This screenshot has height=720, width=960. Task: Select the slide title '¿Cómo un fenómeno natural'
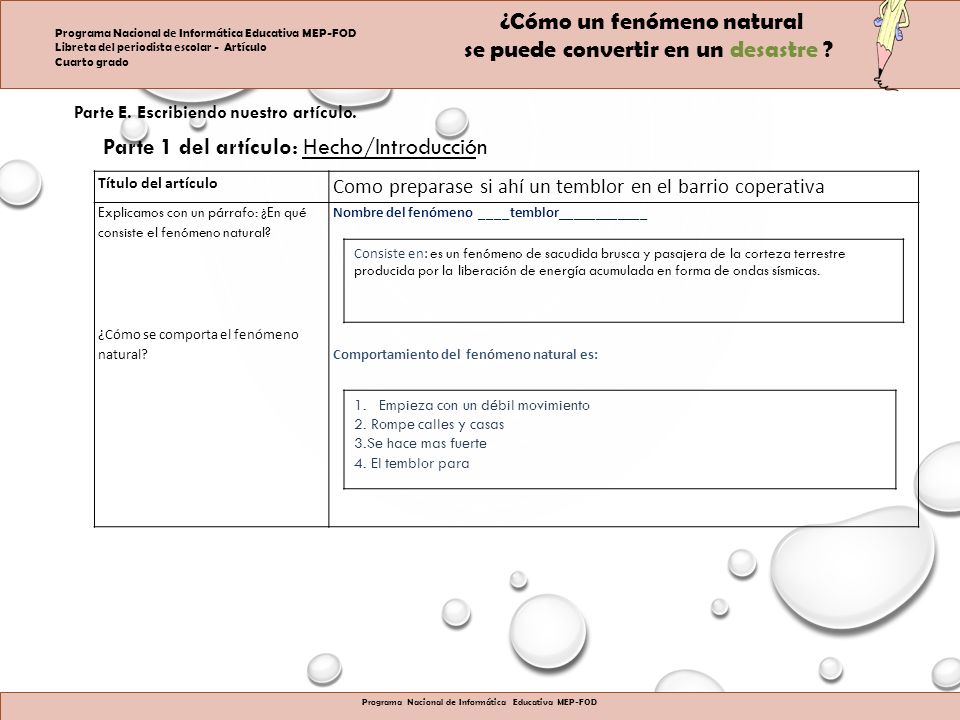tap(651, 22)
